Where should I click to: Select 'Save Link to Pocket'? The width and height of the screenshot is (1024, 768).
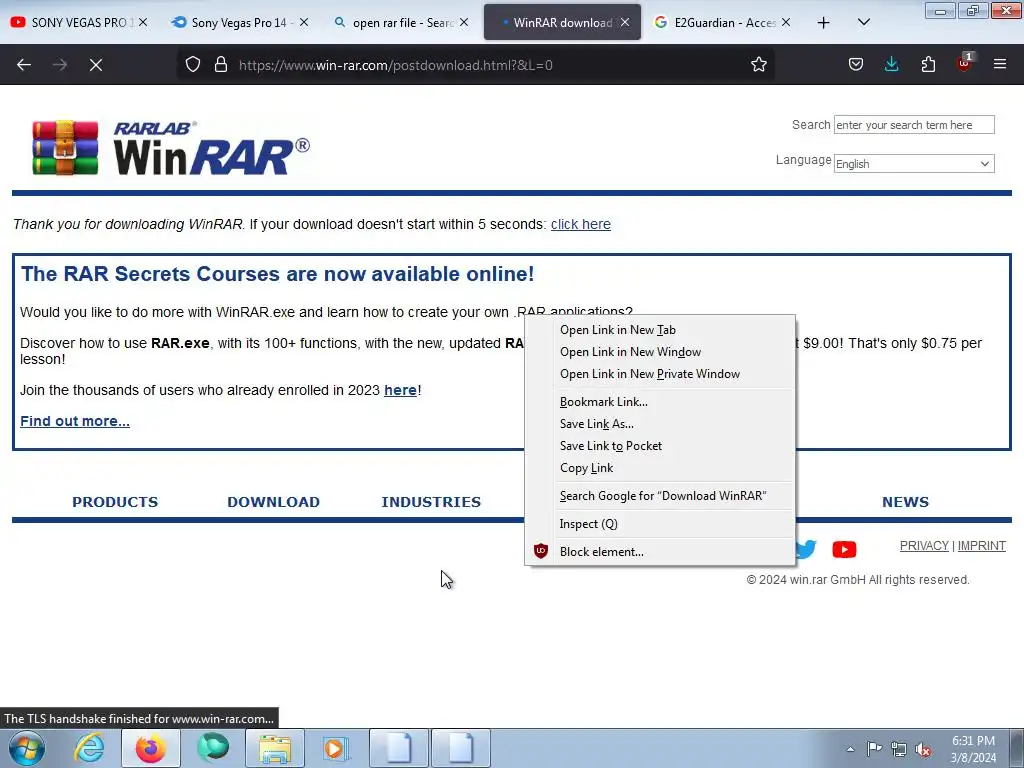tap(660, 446)
